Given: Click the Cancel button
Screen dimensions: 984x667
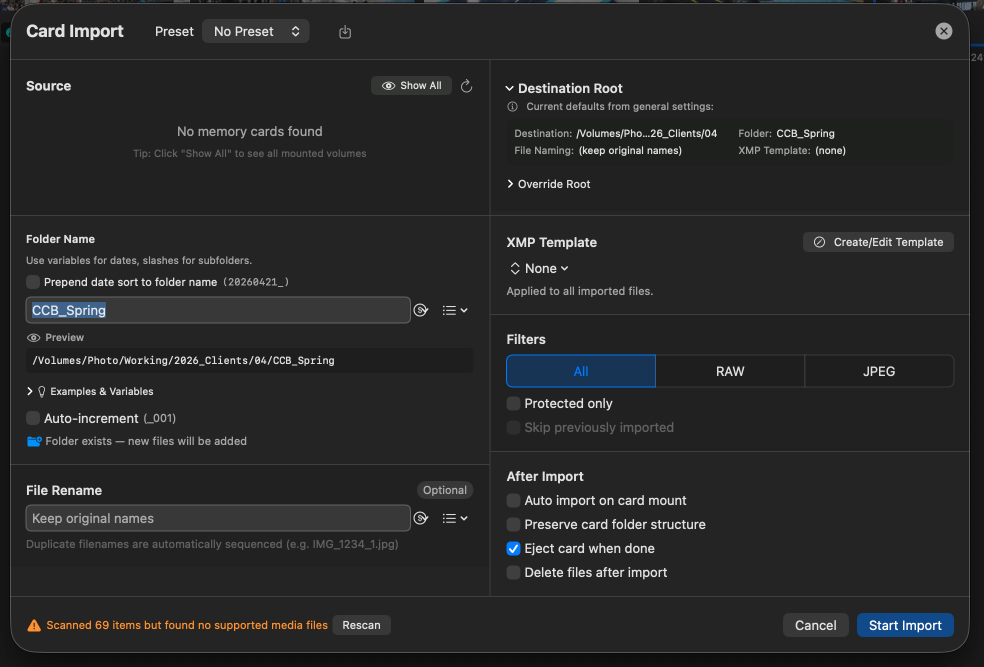Looking at the screenshot, I should pos(815,626).
